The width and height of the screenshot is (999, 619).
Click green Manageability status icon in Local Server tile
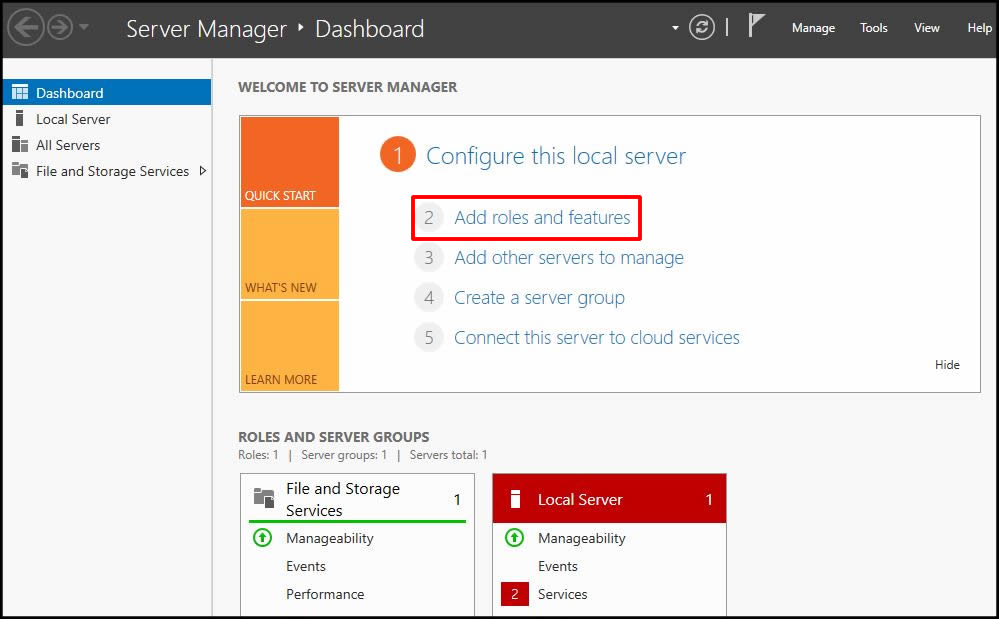[x=514, y=538]
